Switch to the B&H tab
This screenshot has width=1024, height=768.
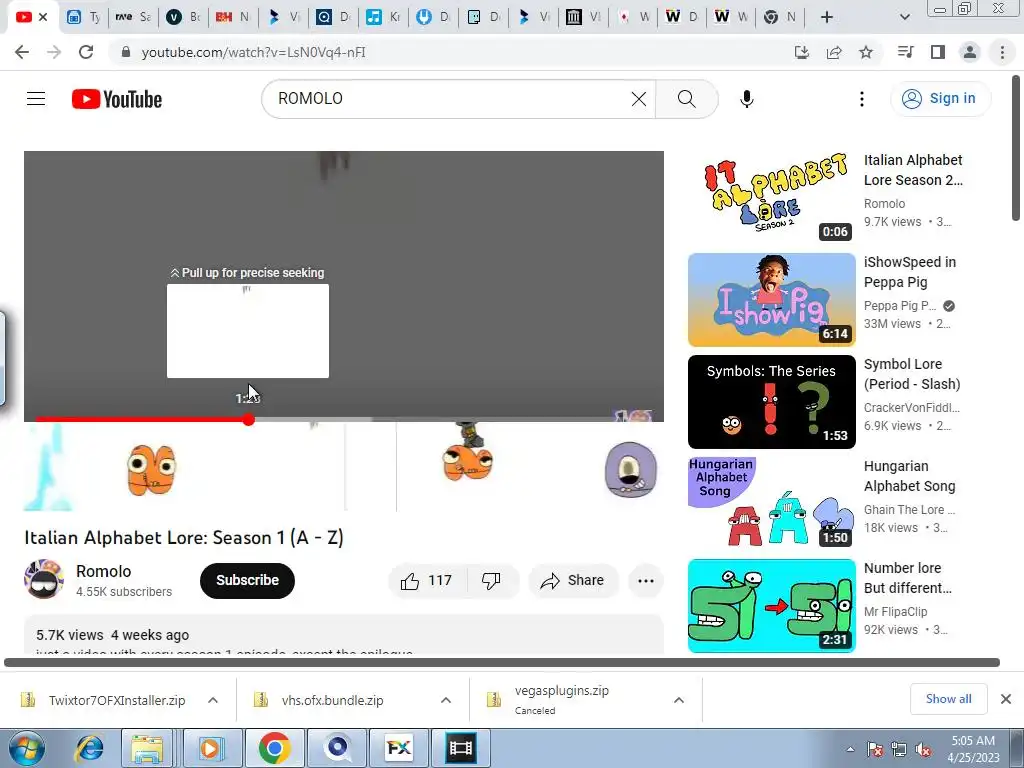click(232, 17)
